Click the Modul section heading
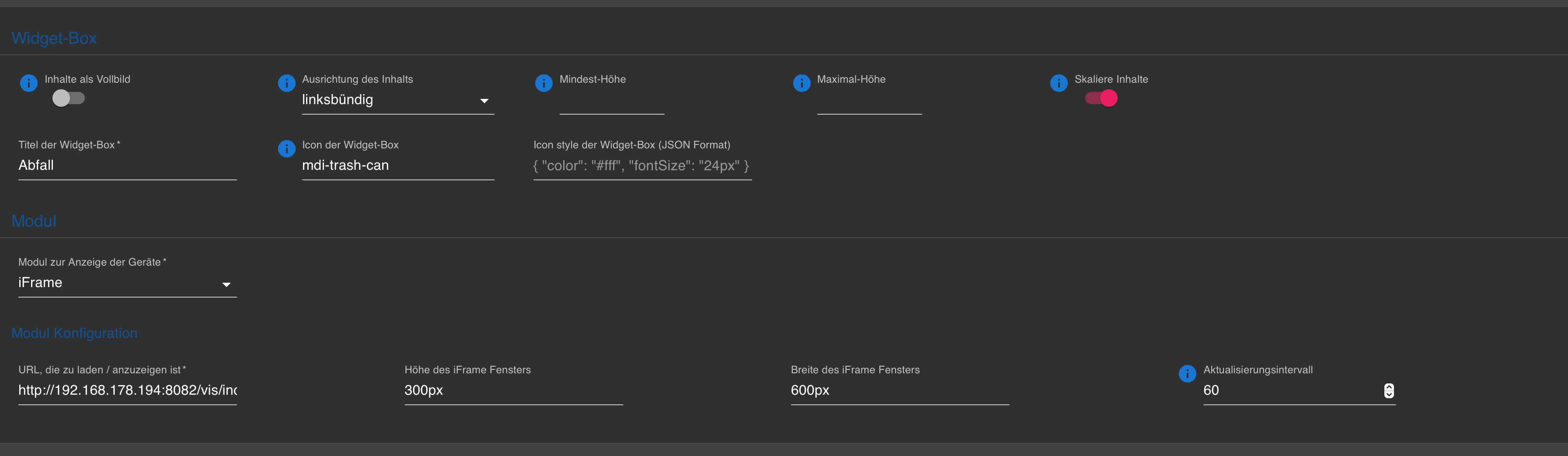 pos(34,221)
